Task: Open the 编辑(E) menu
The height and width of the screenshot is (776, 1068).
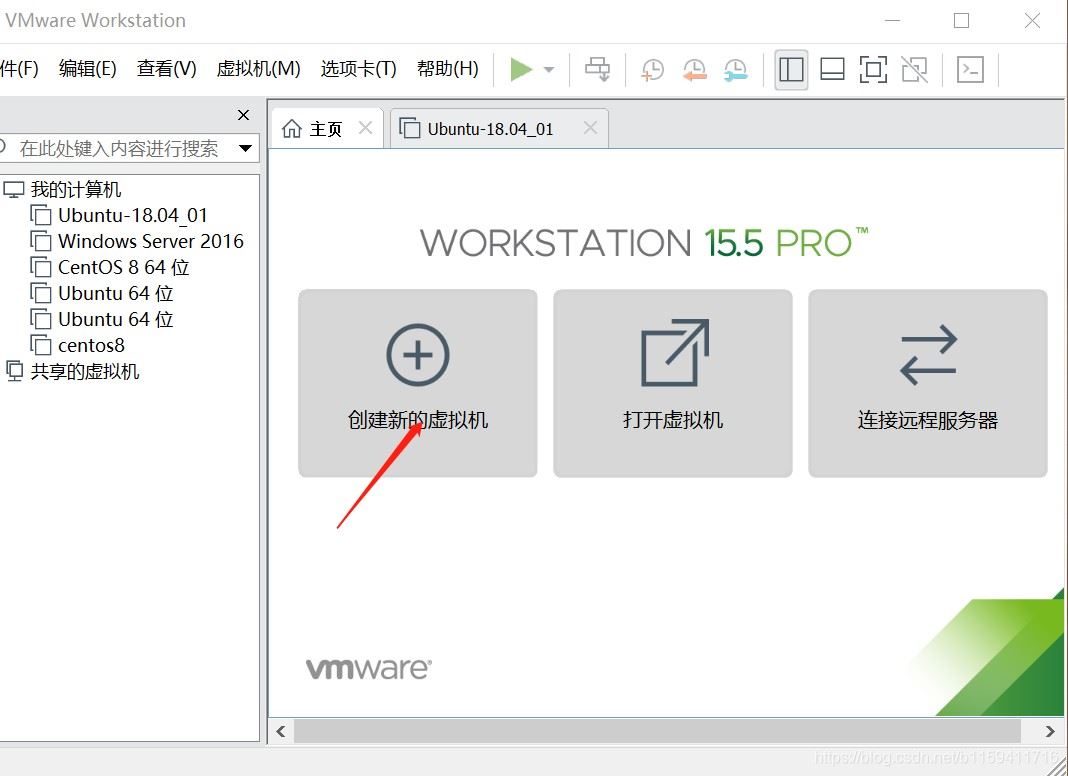Action: [x=87, y=69]
